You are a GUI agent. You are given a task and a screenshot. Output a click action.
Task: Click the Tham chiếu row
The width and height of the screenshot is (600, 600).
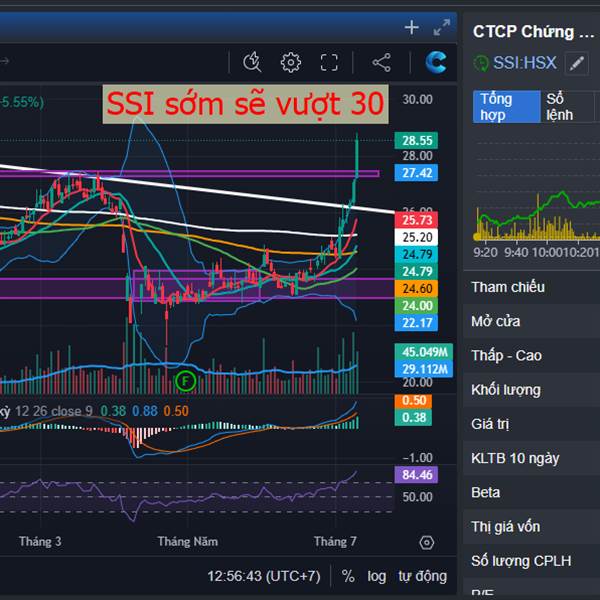coord(532,287)
